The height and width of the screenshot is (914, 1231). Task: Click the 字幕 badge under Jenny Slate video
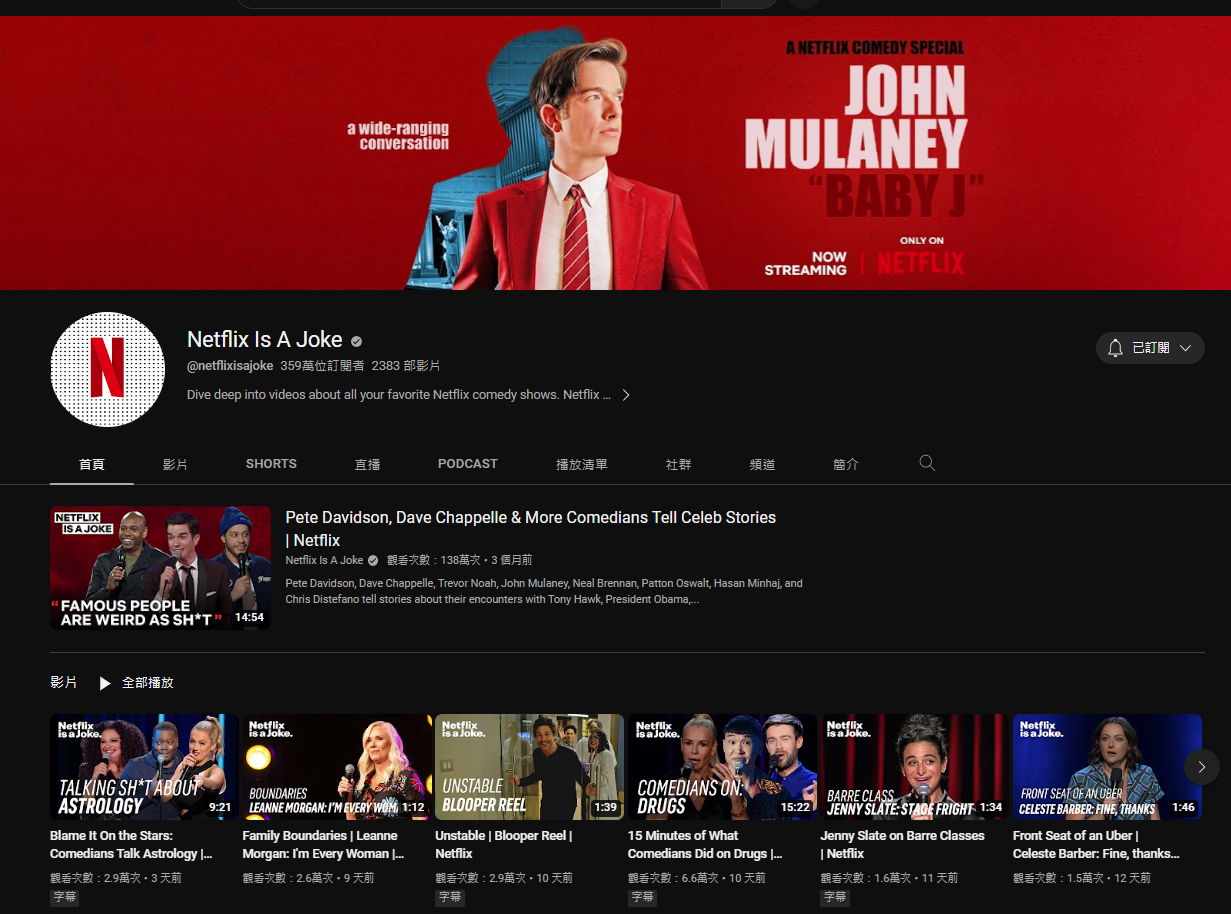[834, 898]
